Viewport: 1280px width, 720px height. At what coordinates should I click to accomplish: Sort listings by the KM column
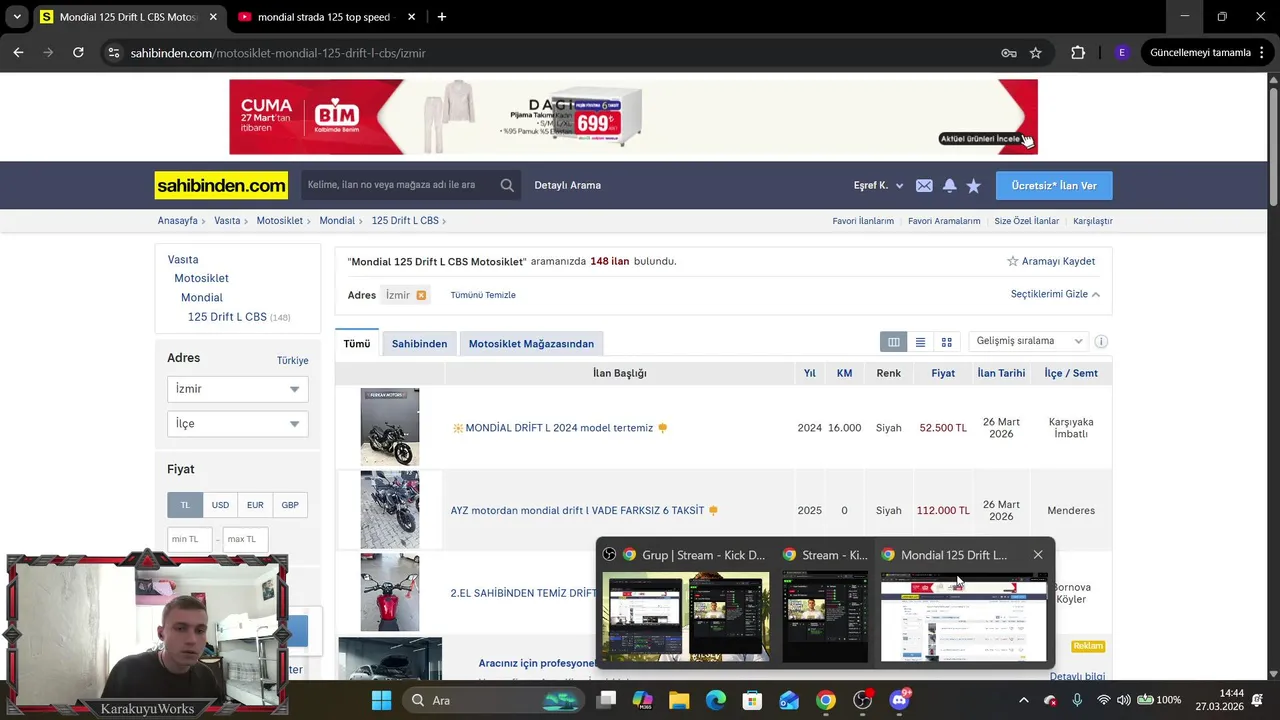click(x=844, y=373)
